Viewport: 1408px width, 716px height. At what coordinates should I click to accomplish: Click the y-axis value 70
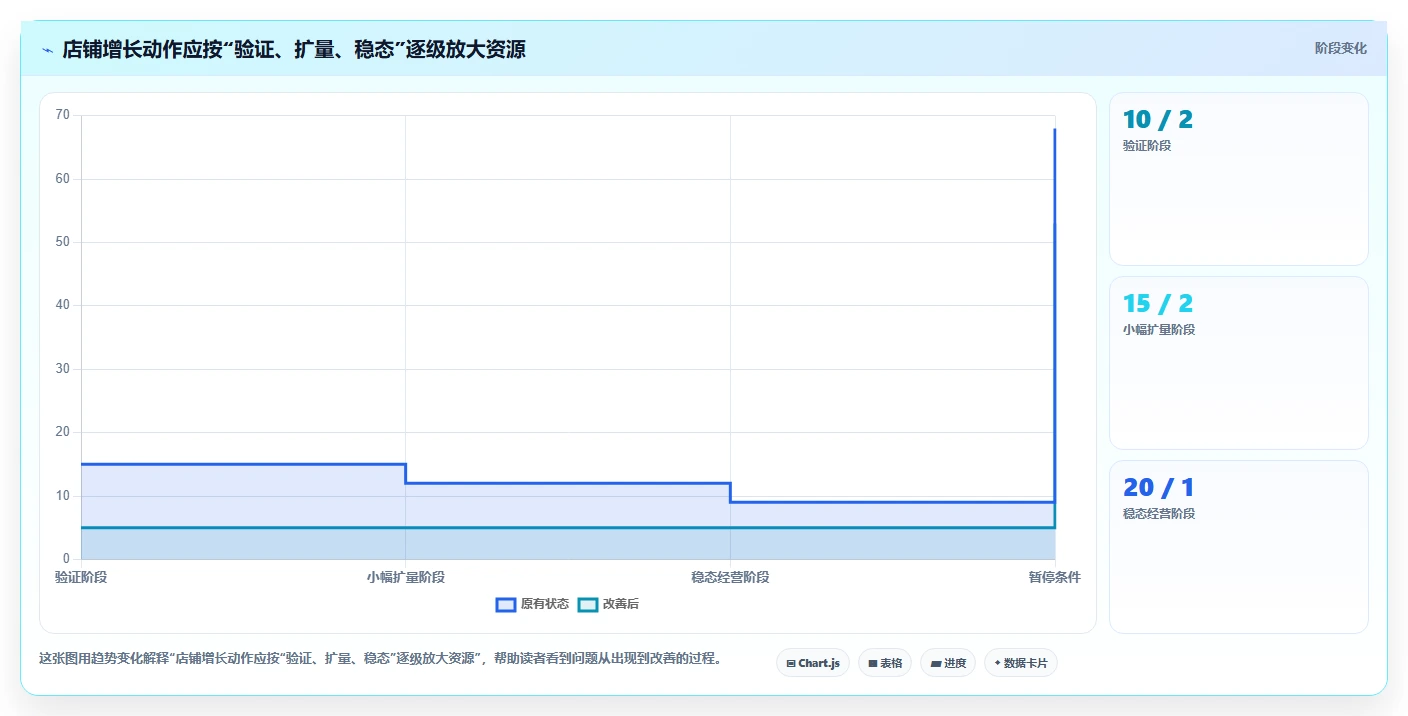point(63,115)
